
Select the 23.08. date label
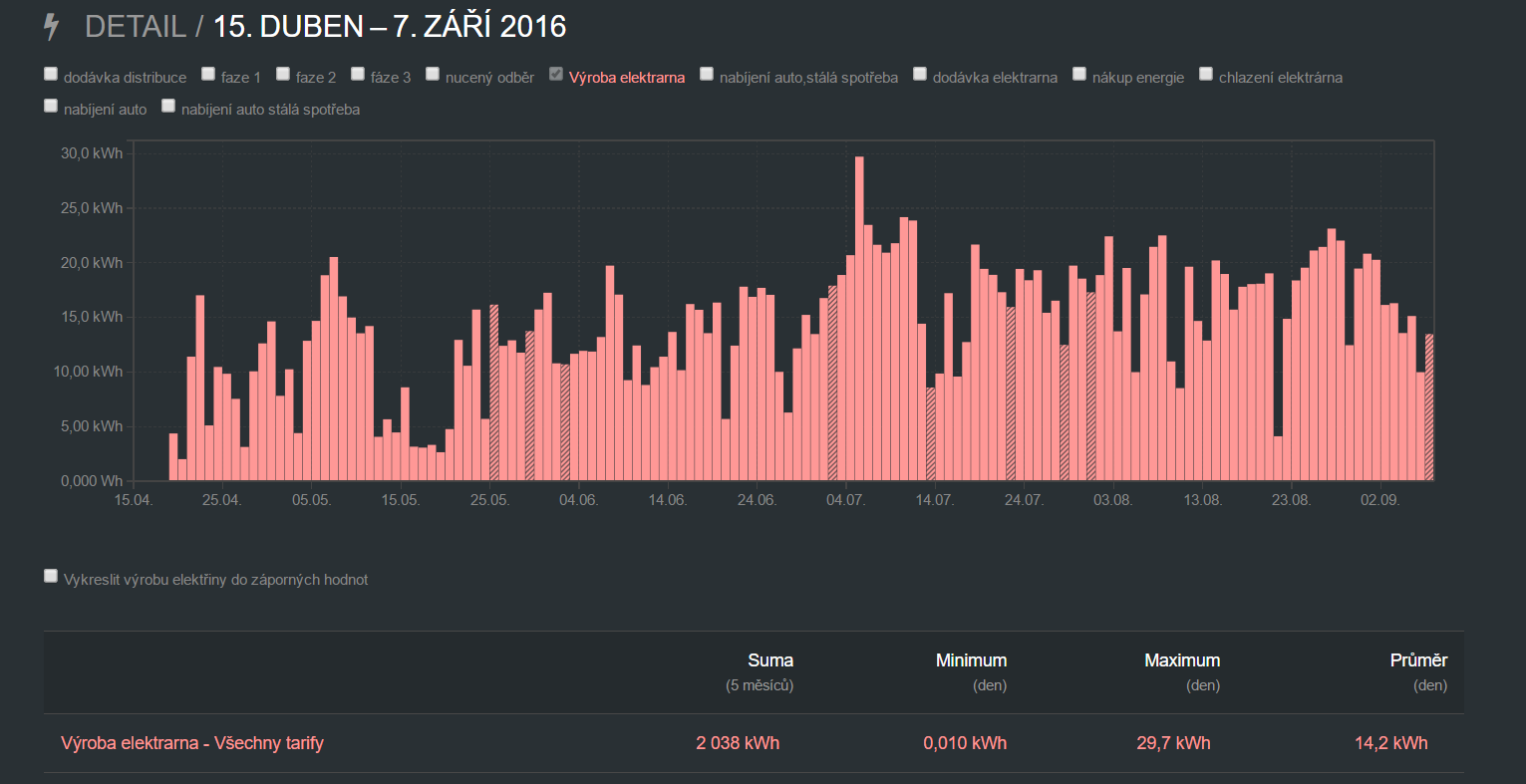[x=1291, y=500]
